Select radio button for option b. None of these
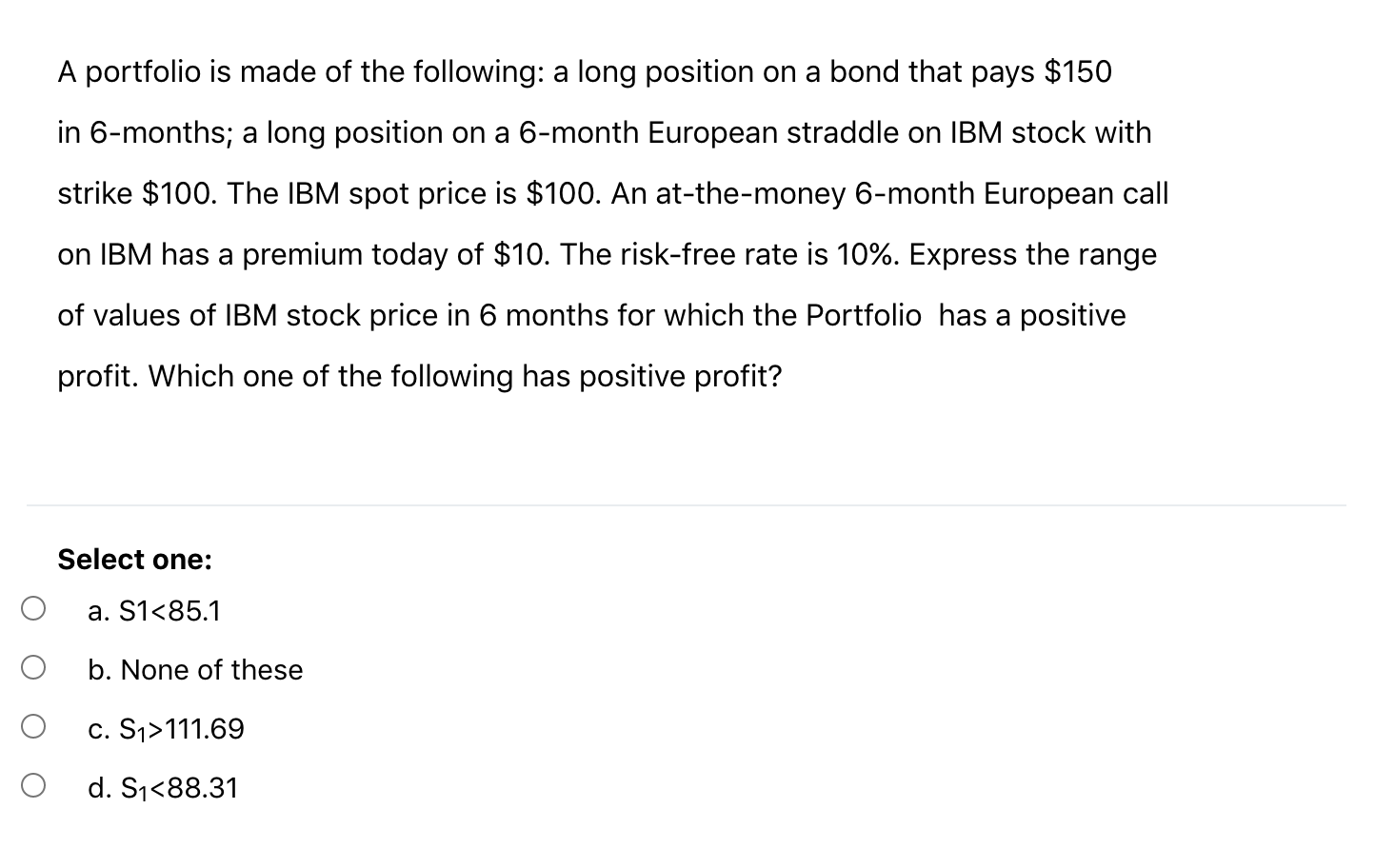Screen dimensions: 1375x868 pos(33,667)
